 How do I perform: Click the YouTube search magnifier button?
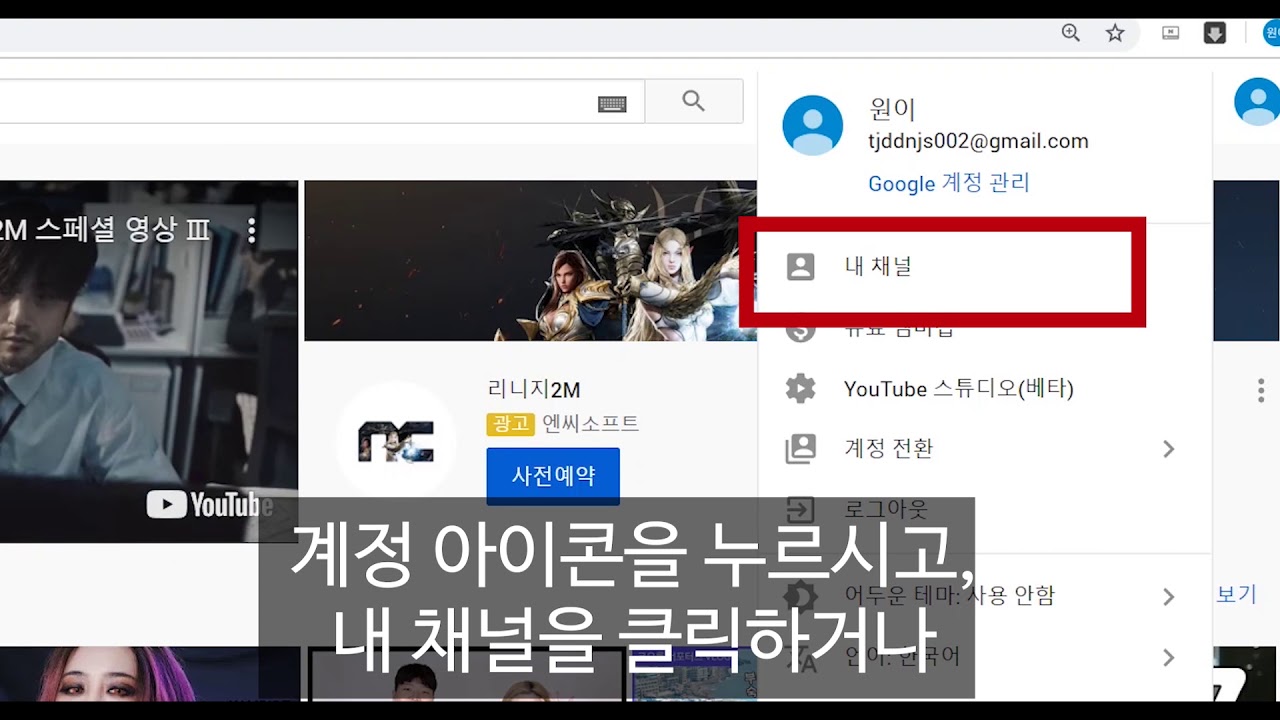694,101
